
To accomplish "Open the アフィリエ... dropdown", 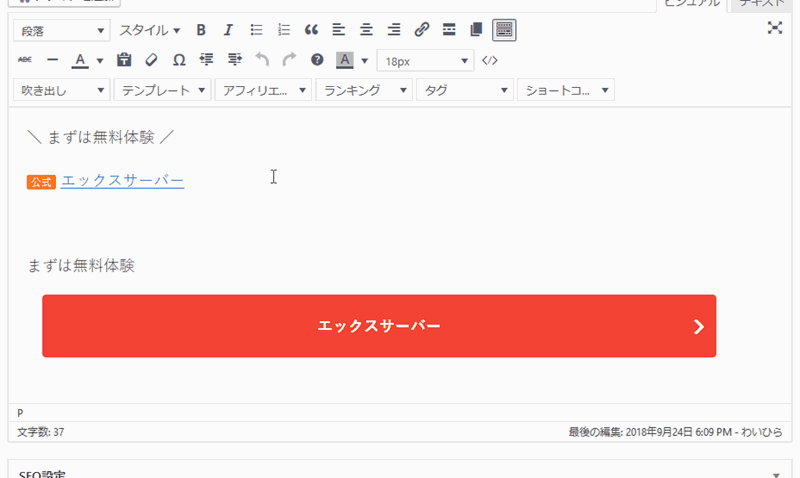I will 263,90.
